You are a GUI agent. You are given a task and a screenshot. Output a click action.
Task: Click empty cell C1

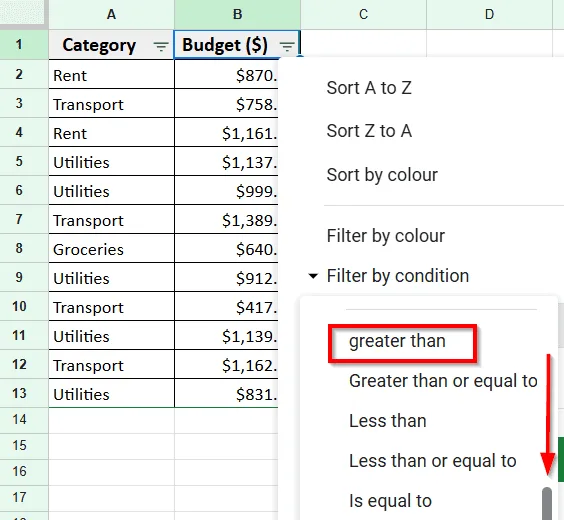pos(363,43)
